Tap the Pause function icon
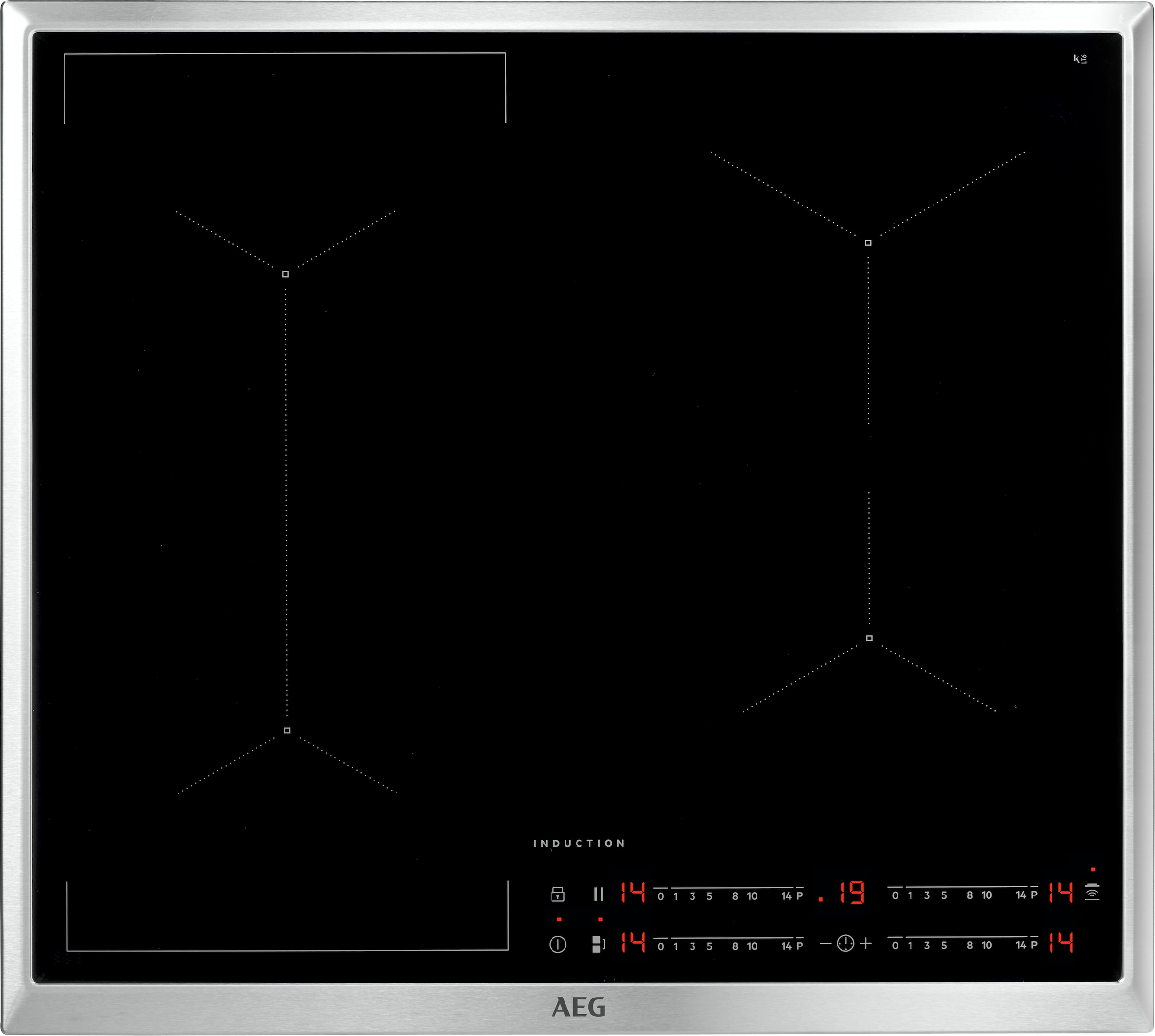Screen dimensions: 1155x1036 coord(598,894)
